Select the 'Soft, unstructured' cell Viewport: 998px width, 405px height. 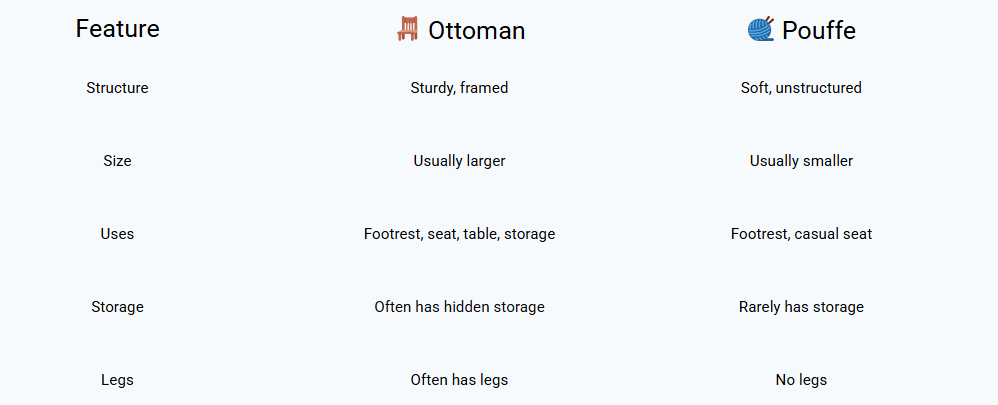point(801,88)
